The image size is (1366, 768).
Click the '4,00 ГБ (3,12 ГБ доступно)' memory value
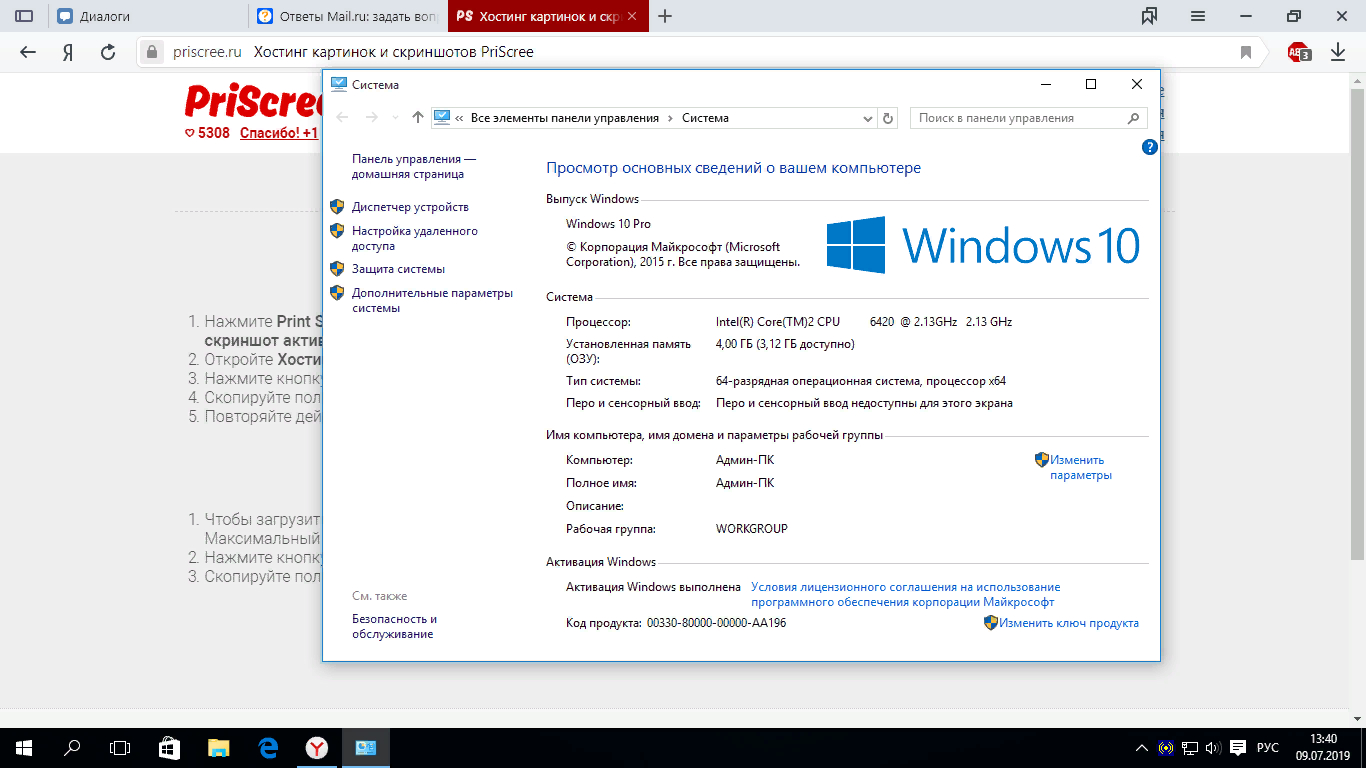785,344
